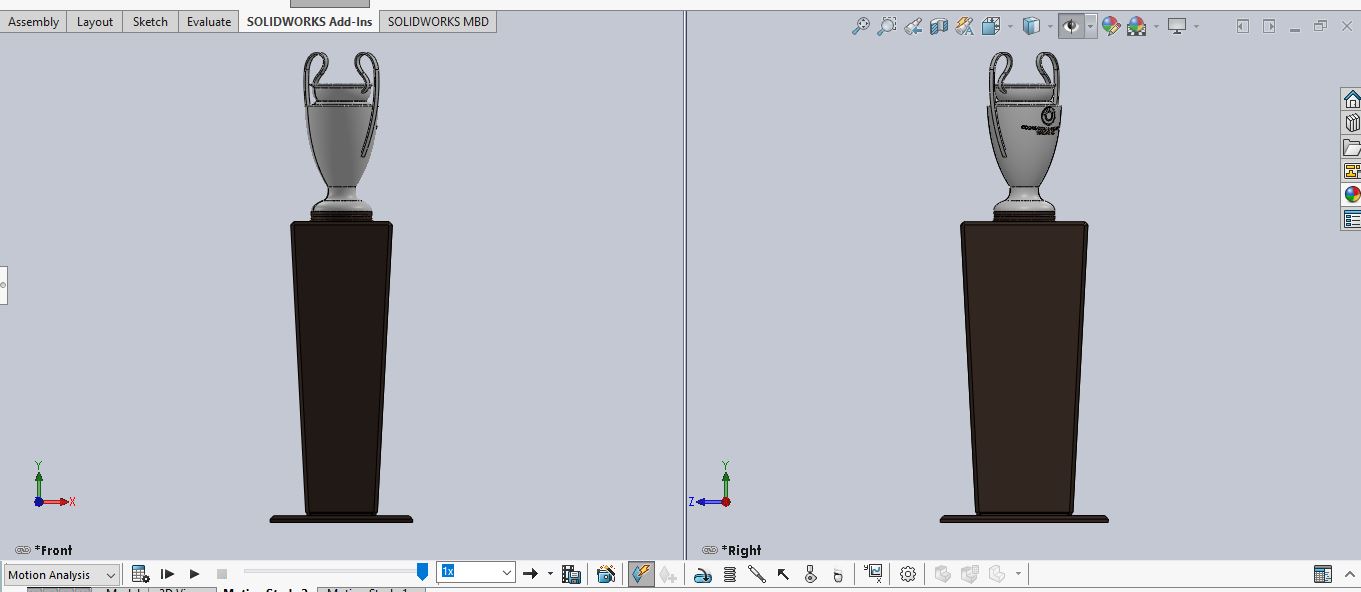Viewport: 1361px width, 592px height.
Task: Toggle linked-view icon beside *Front
Action: point(23,550)
